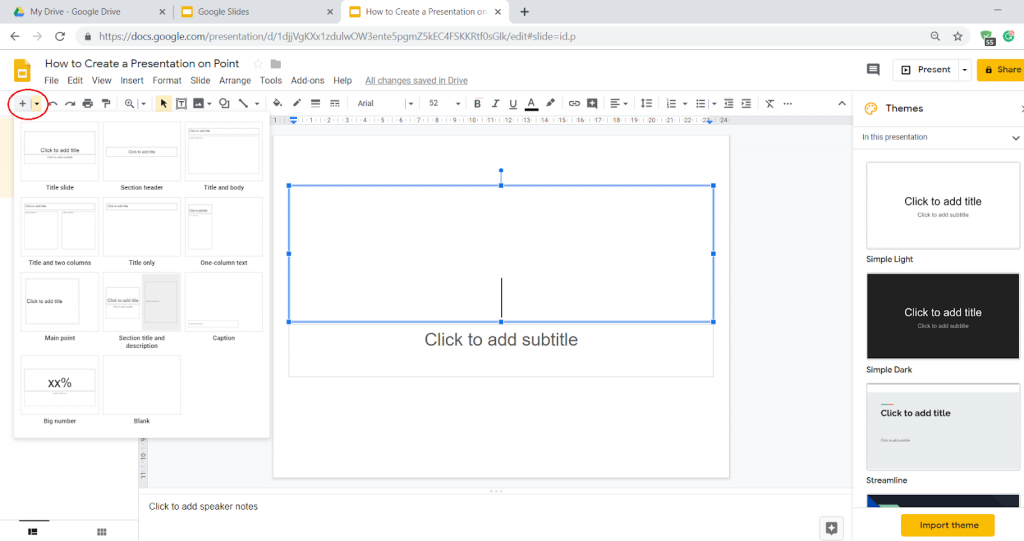Viewport: 1024px width, 541px height.
Task: Click the Import theme button
Action: pyautogui.click(x=947, y=525)
